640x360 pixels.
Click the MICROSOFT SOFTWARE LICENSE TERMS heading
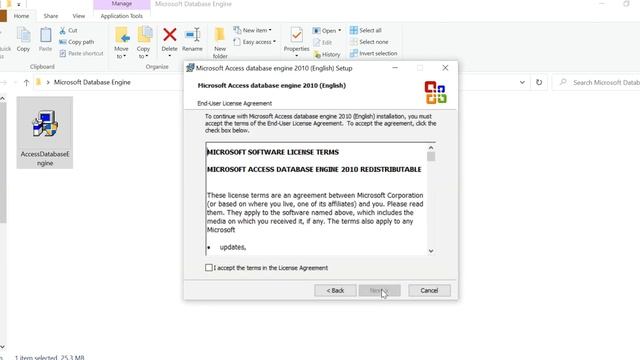point(273,152)
